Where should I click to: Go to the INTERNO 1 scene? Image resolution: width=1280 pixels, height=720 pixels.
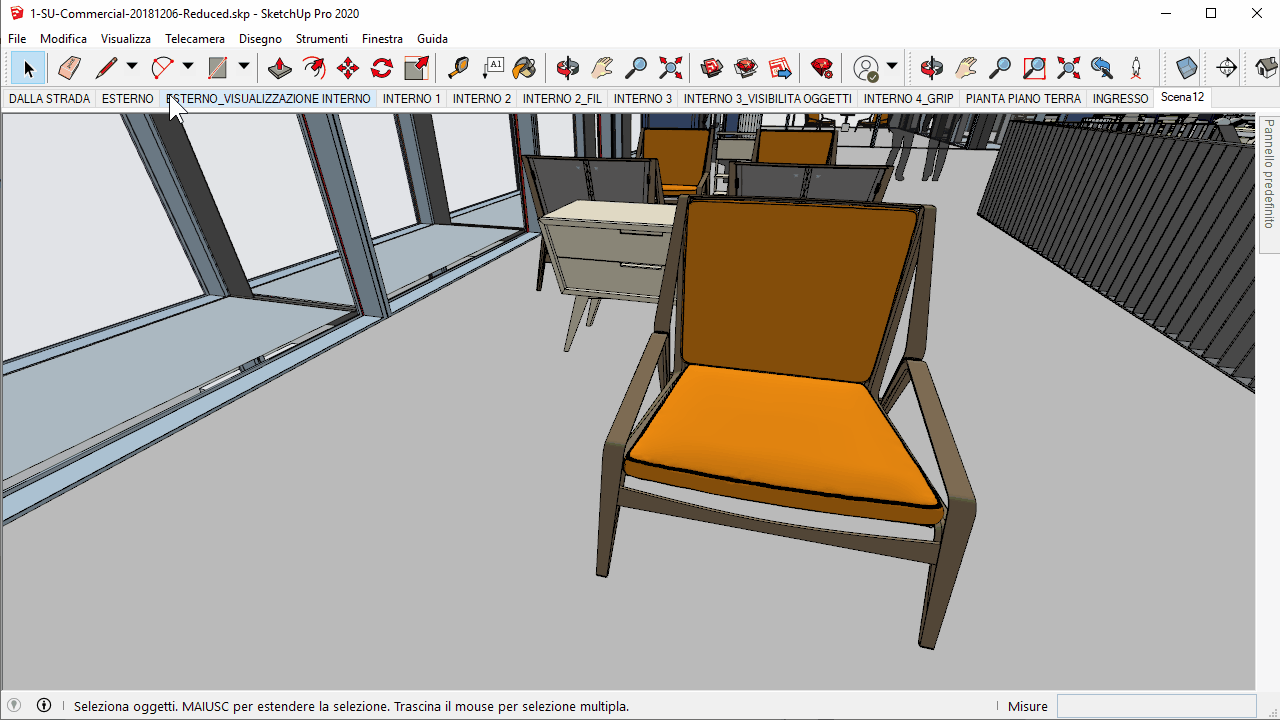click(x=412, y=99)
